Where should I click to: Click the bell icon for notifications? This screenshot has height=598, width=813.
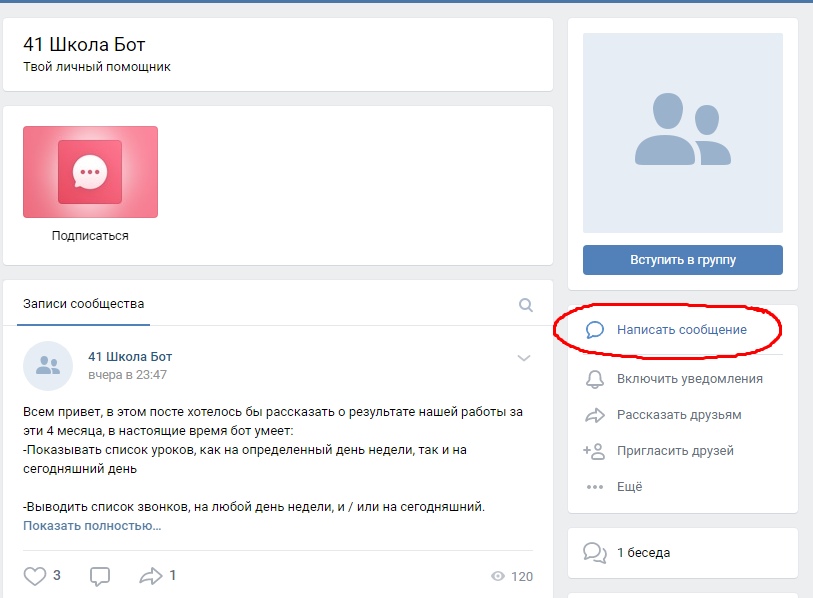pos(595,379)
